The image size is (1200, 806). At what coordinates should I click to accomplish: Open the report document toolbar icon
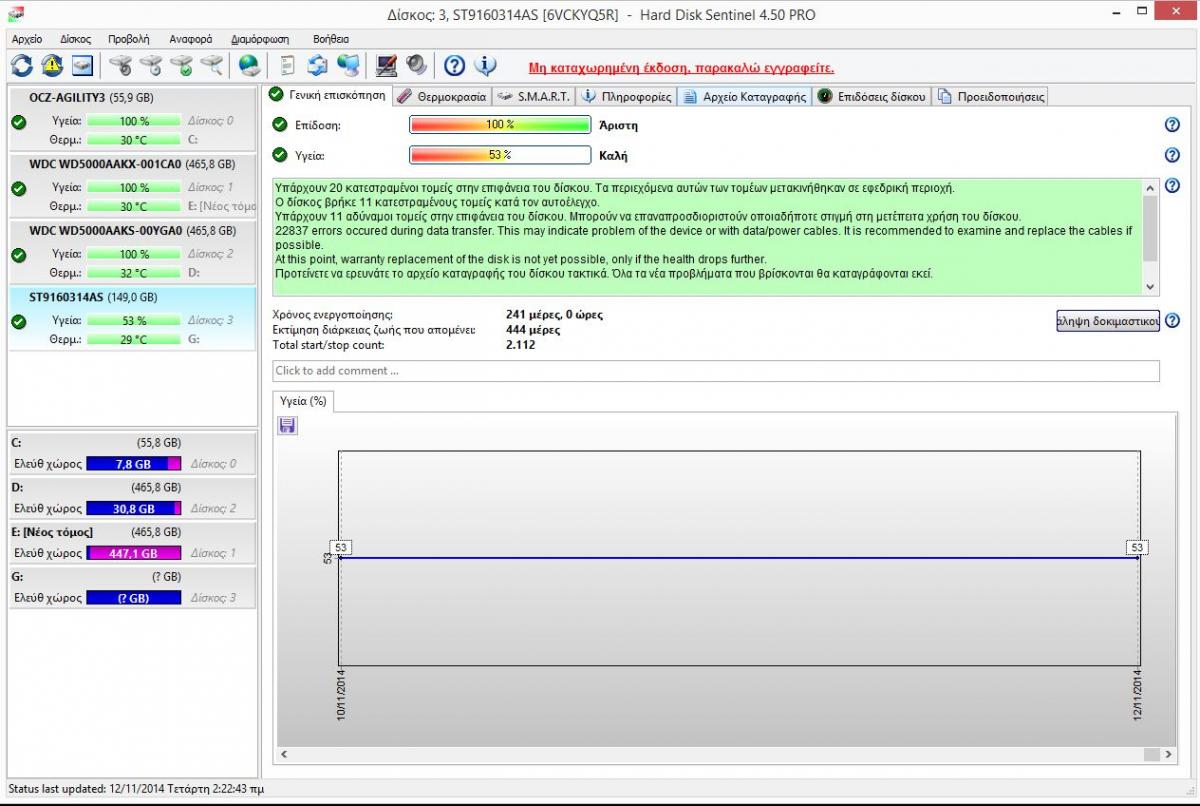(x=287, y=66)
